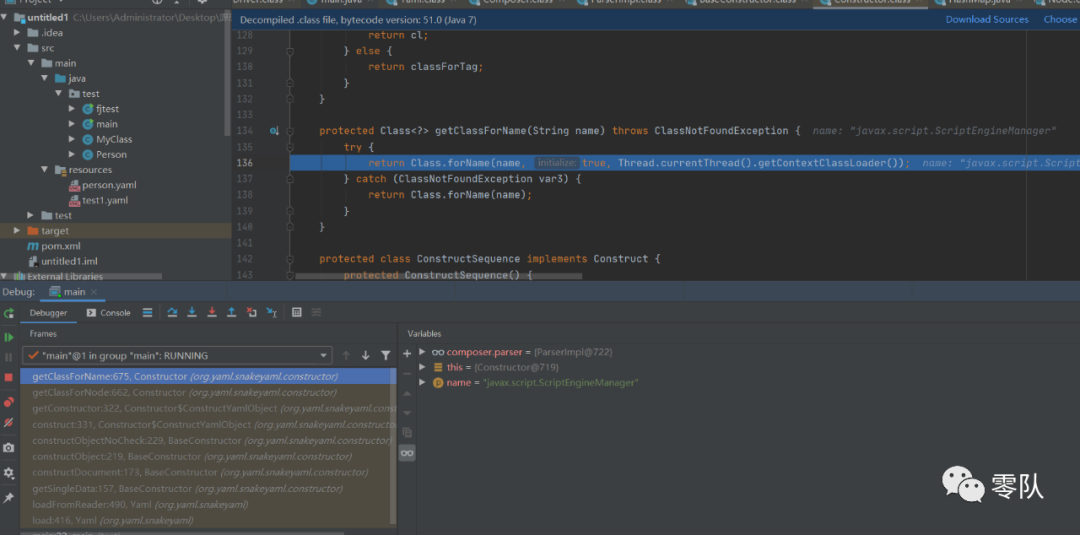Click the Step Into icon
This screenshot has width=1080, height=535.
click(x=192, y=313)
